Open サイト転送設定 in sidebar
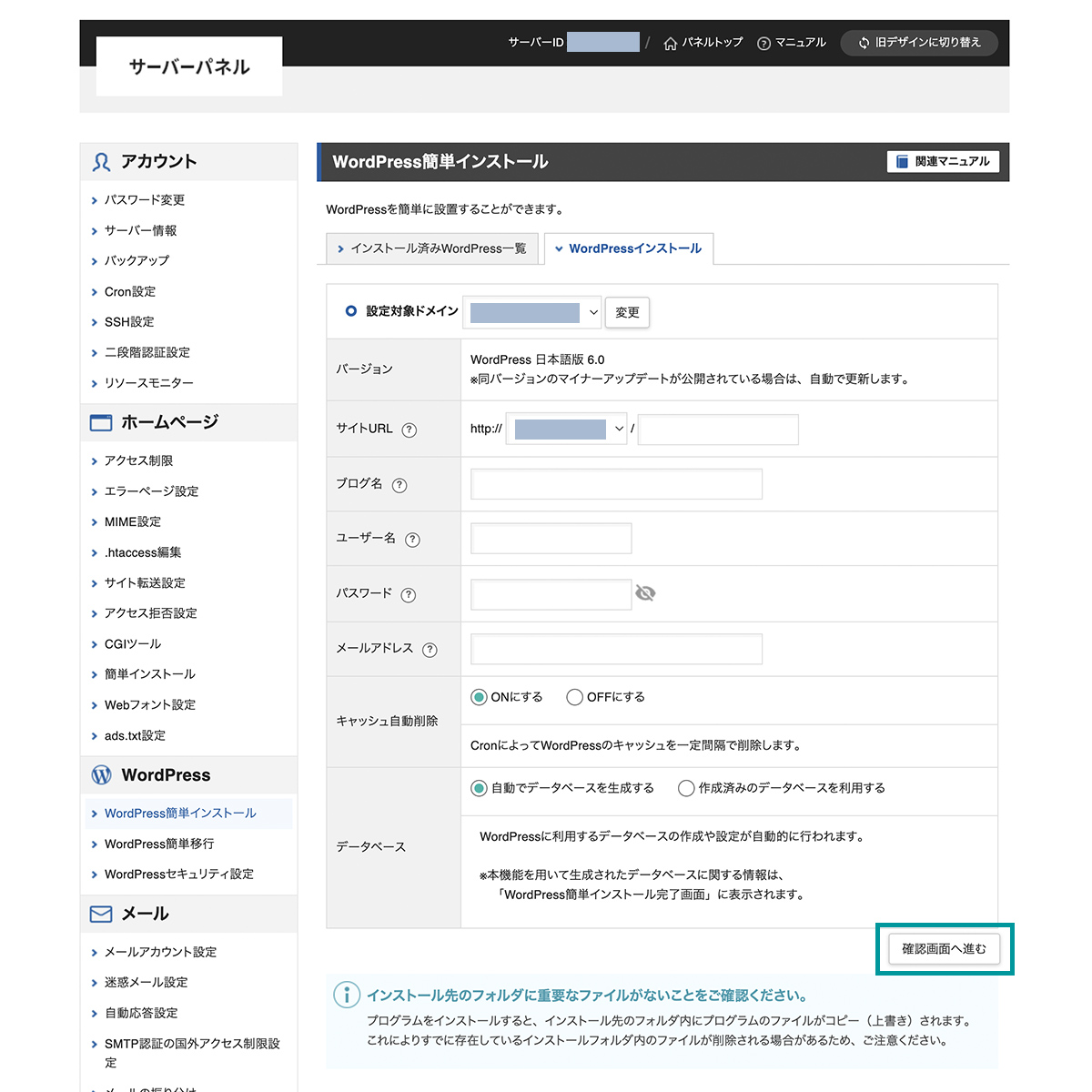1092x1092 pixels. point(145,583)
